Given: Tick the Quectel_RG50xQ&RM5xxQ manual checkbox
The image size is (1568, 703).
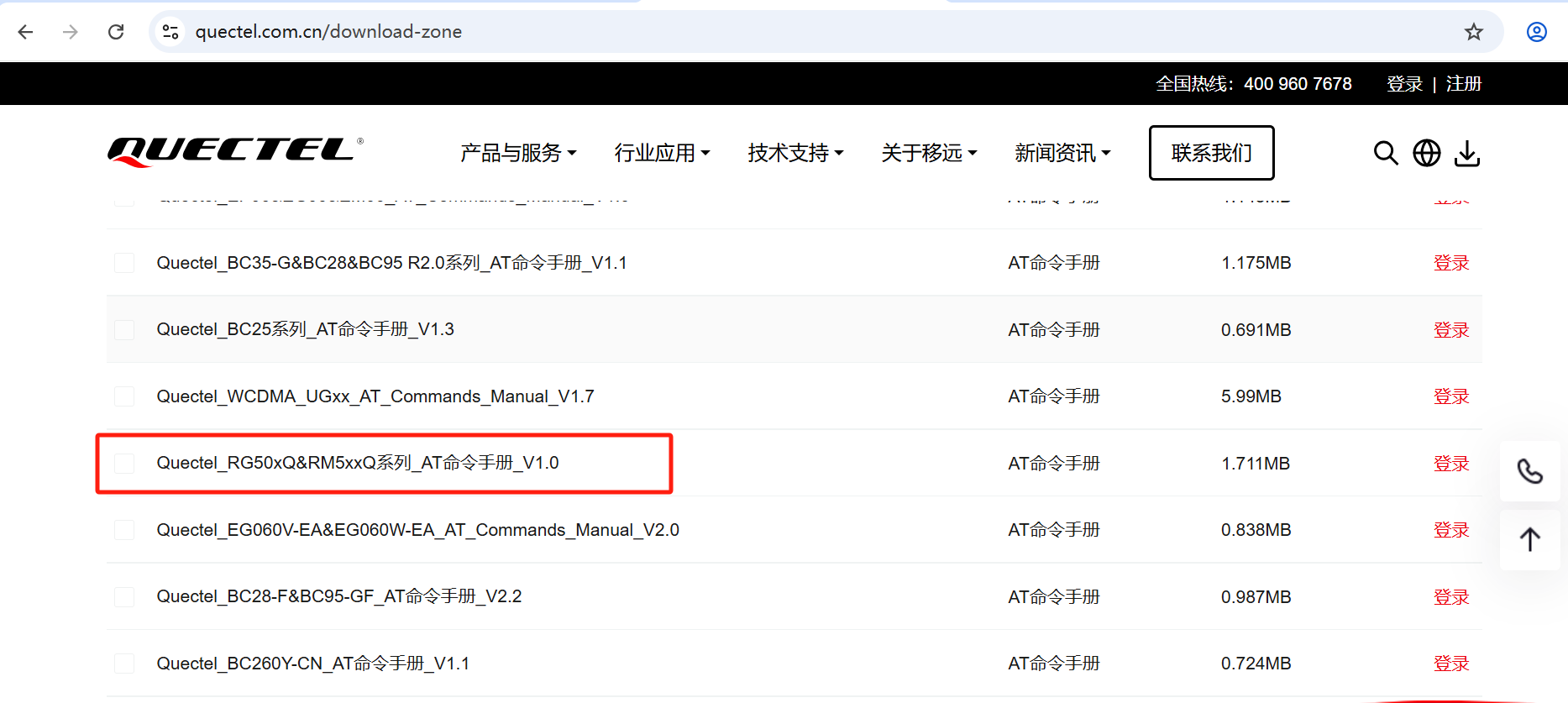Looking at the screenshot, I should pyautogui.click(x=124, y=464).
